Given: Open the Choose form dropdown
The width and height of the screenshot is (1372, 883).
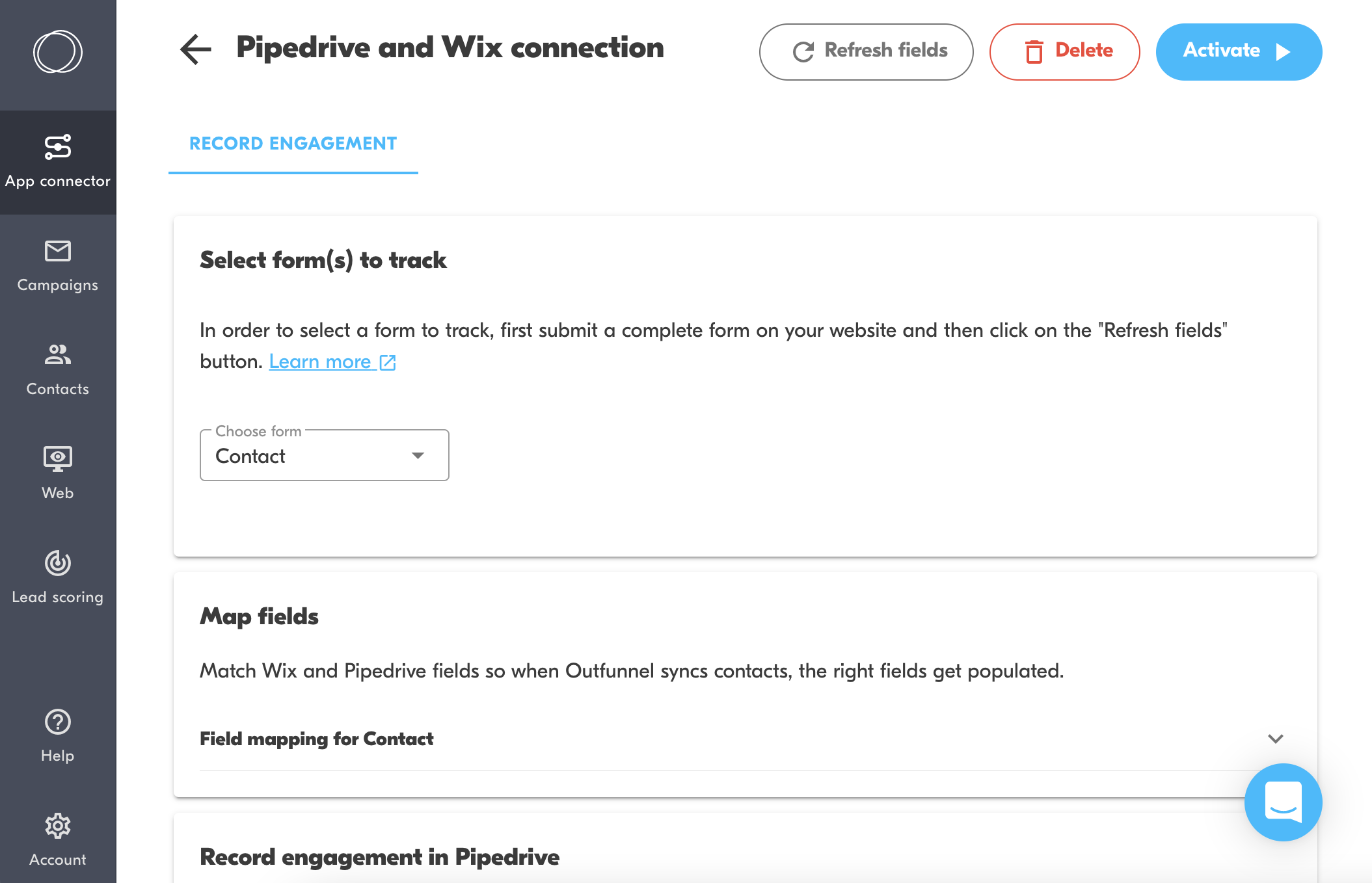Looking at the screenshot, I should click(x=324, y=456).
